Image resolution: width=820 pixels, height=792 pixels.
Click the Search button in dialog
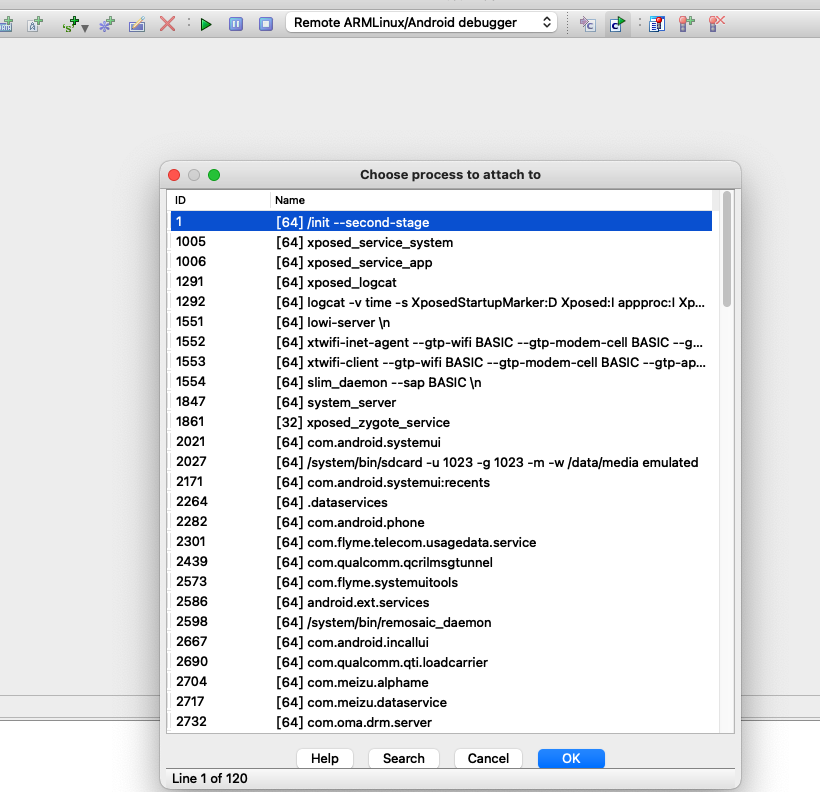(x=404, y=758)
